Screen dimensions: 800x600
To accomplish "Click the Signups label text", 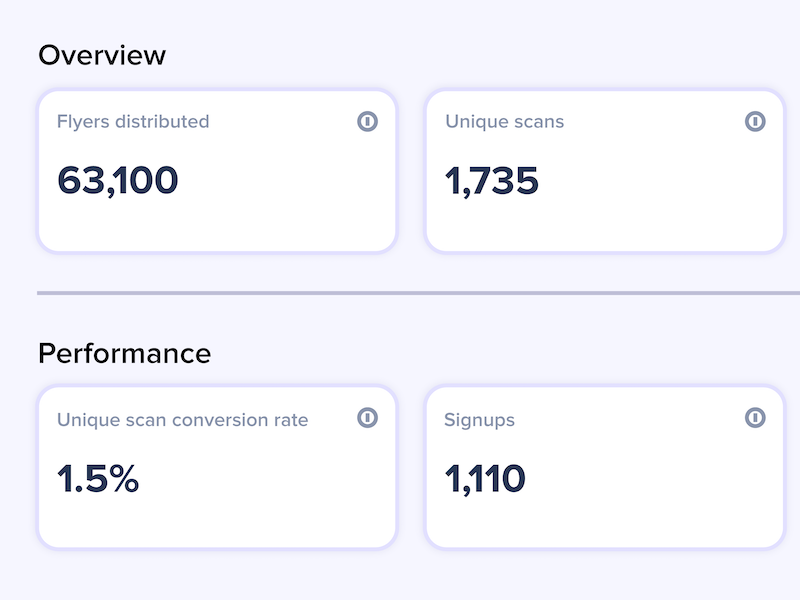I will 480,420.
